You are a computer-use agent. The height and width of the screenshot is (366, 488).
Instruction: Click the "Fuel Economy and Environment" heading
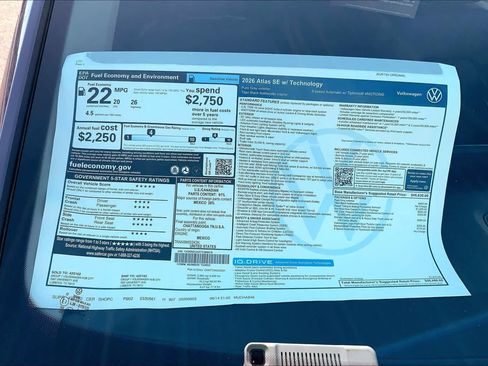click(135, 76)
